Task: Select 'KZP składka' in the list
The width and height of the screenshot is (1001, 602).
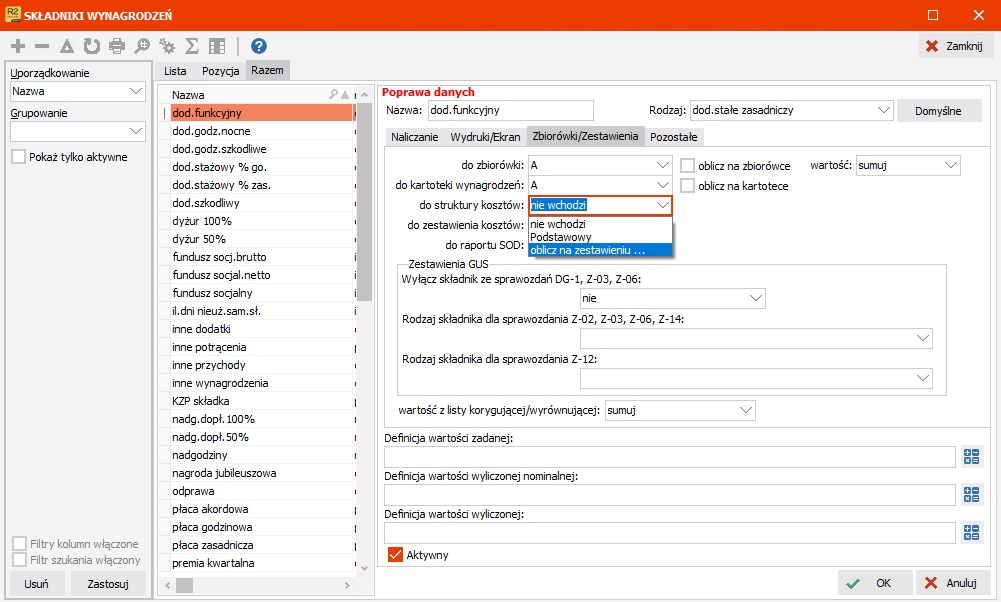Action: tap(261, 401)
